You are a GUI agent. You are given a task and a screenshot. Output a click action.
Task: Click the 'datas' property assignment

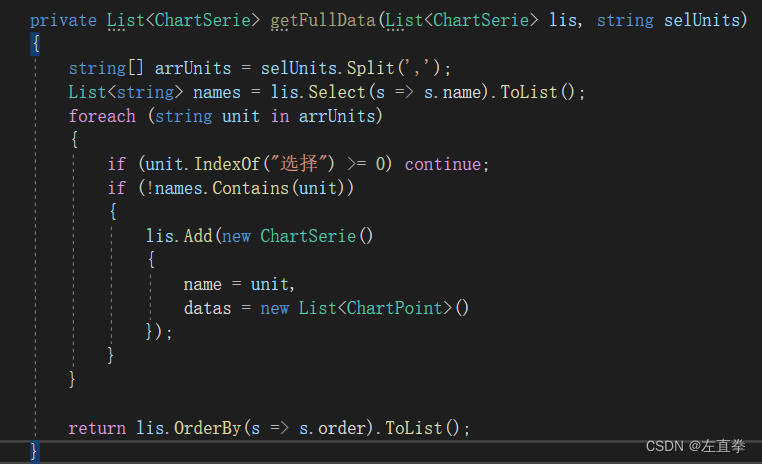click(x=208, y=308)
